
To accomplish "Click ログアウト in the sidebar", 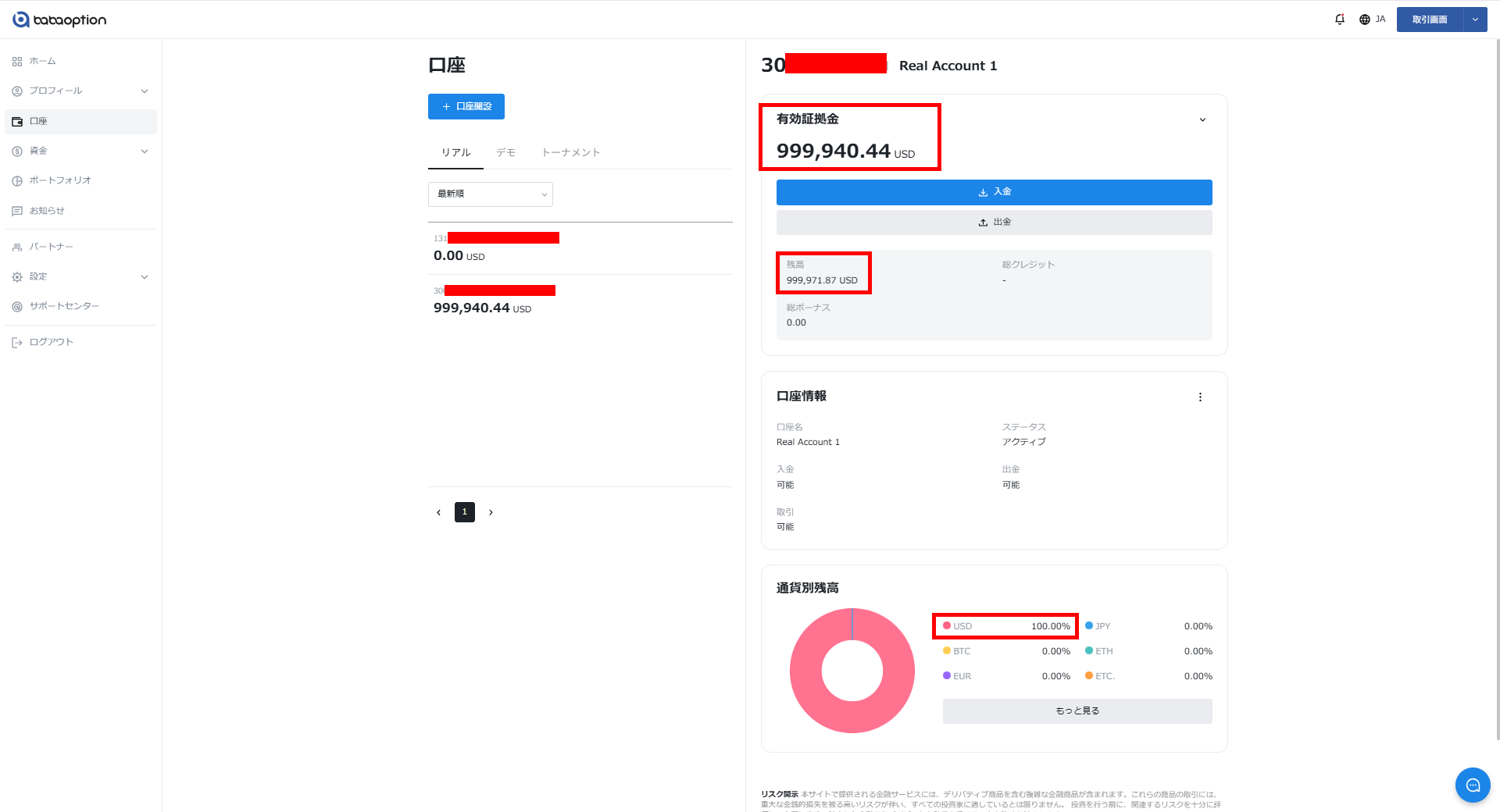I will pos(51,342).
